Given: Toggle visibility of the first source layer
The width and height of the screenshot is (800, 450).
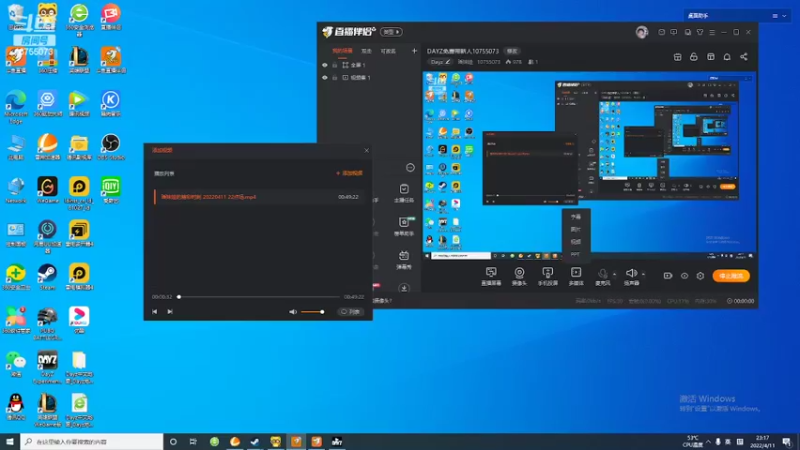Looking at the screenshot, I should tap(324, 65).
